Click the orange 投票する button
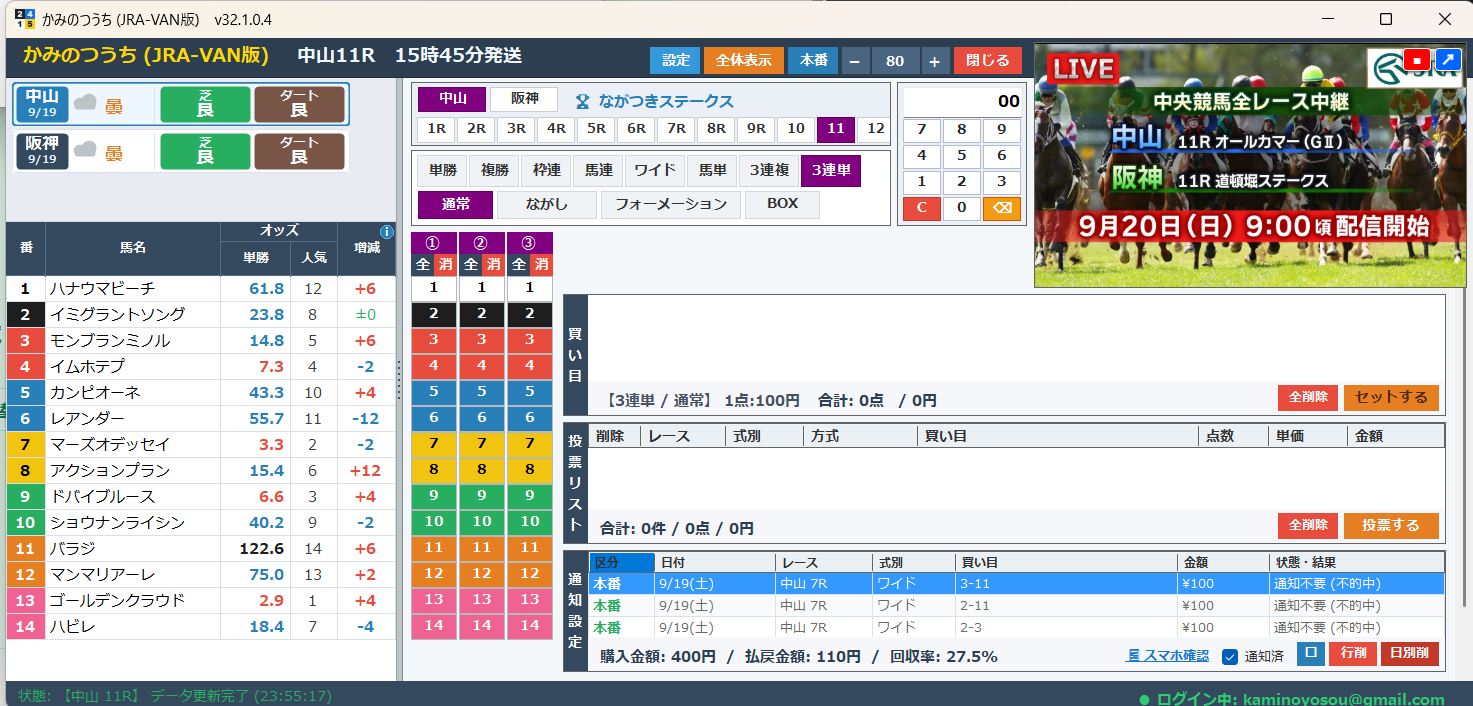 [x=1391, y=525]
